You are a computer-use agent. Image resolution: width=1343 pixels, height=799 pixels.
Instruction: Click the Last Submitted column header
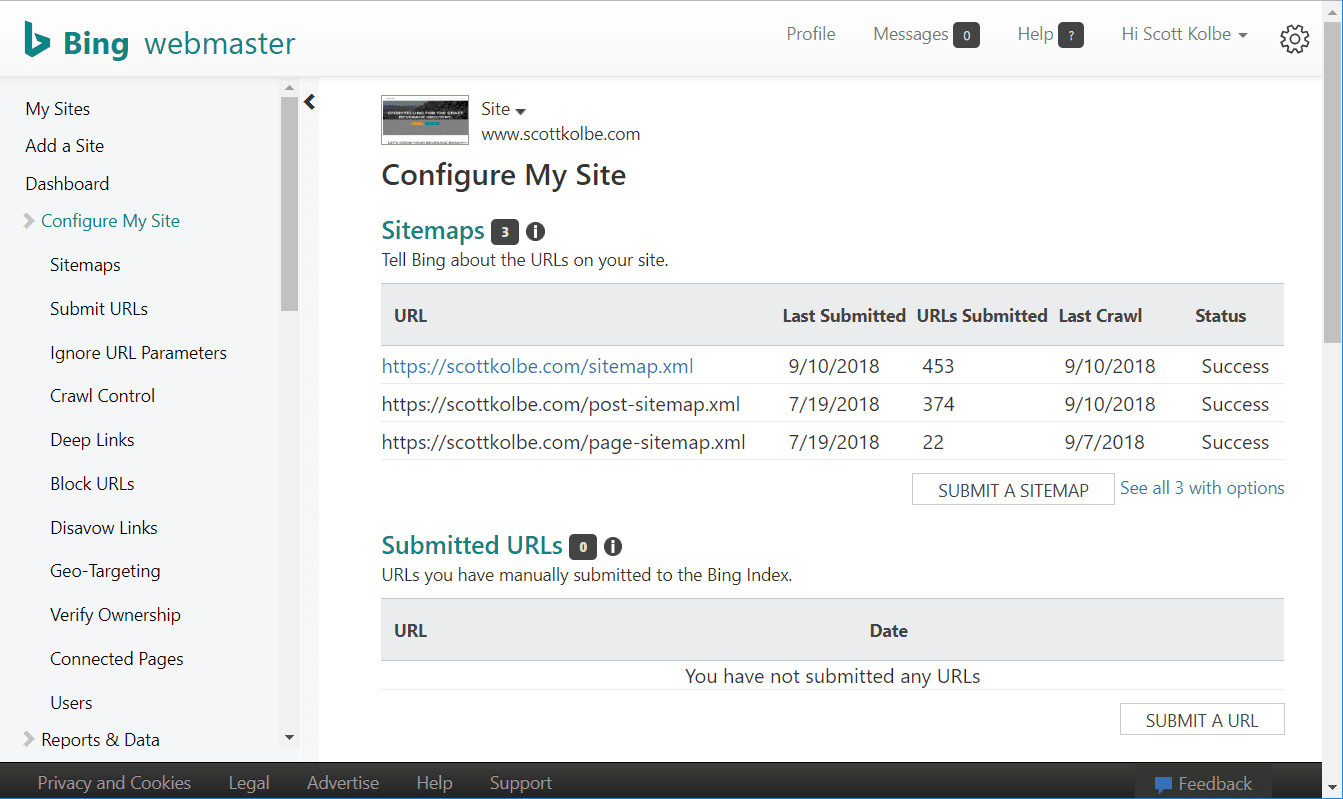tap(844, 315)
